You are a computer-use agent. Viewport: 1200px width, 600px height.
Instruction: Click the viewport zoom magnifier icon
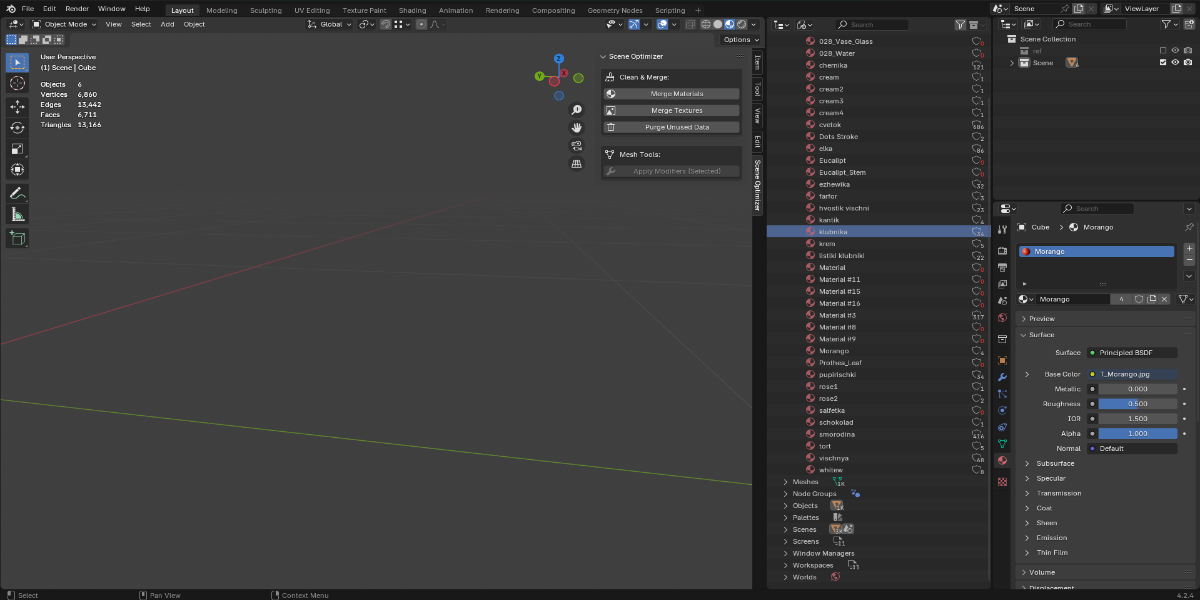coord(577,110)
